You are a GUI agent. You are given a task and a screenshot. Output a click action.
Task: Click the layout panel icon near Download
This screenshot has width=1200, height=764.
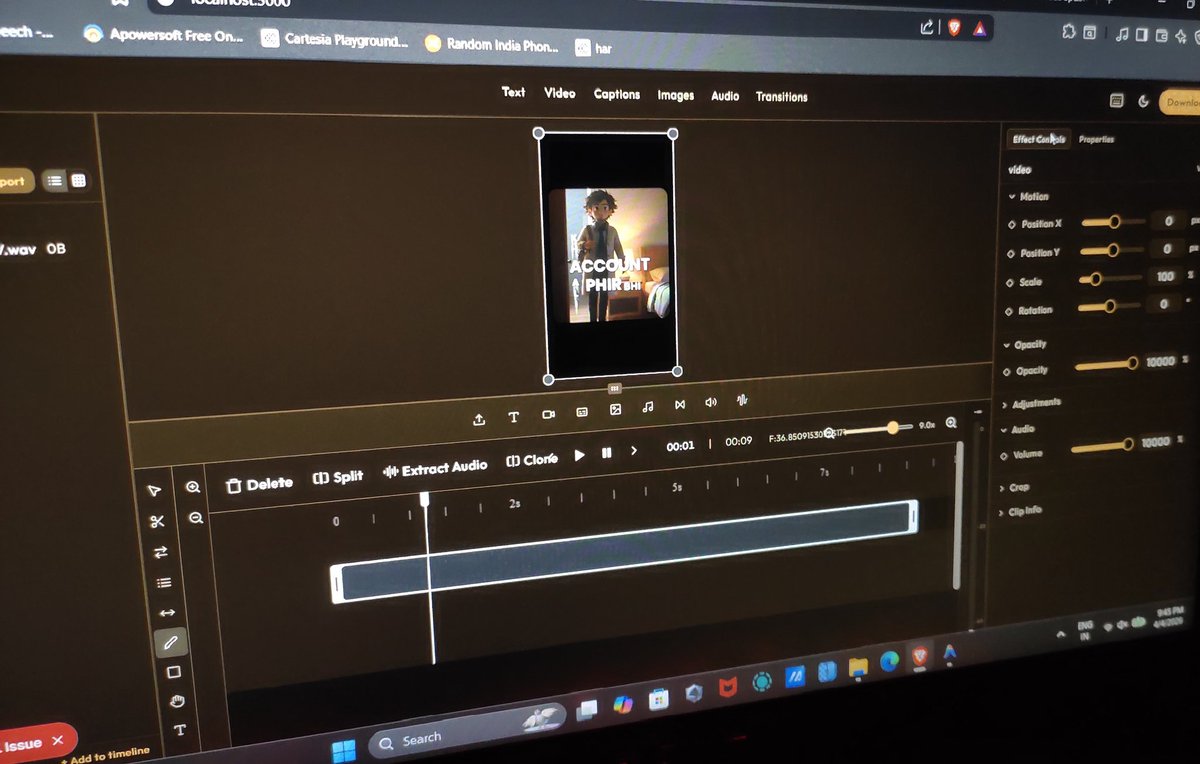point(1118,101)
